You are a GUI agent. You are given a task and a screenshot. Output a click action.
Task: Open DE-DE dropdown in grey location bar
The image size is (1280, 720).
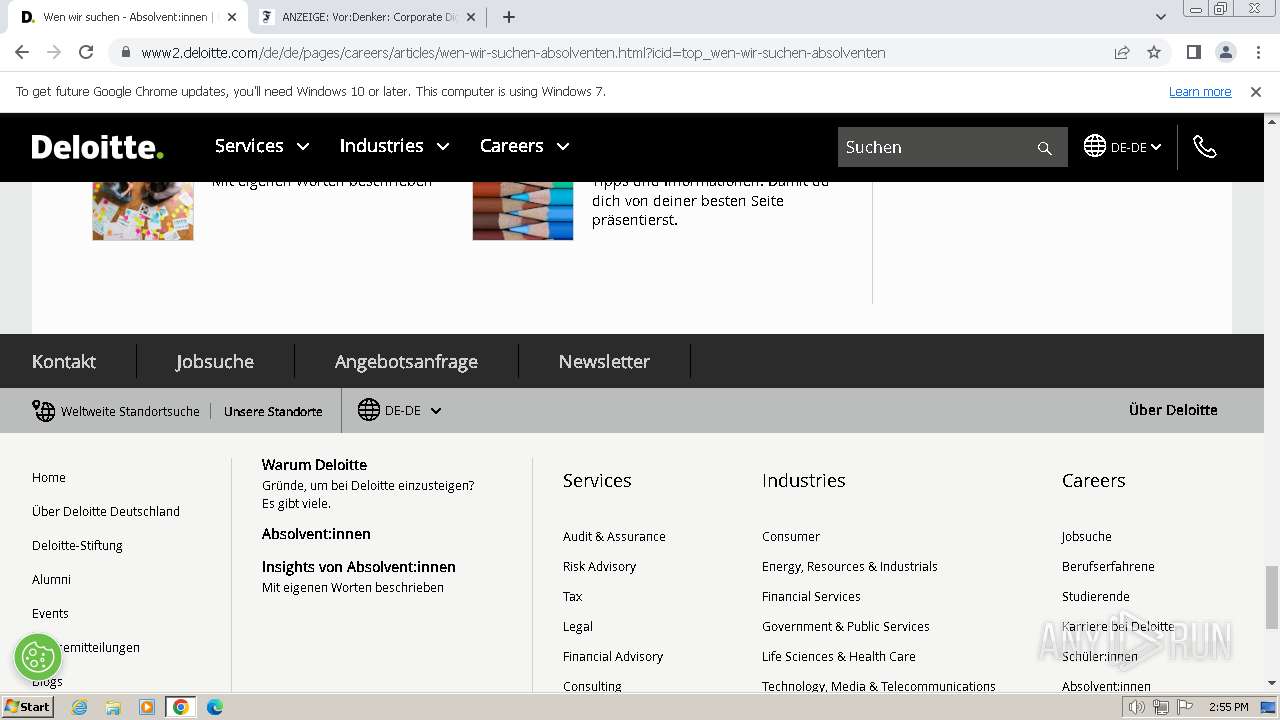coord(401,410)
